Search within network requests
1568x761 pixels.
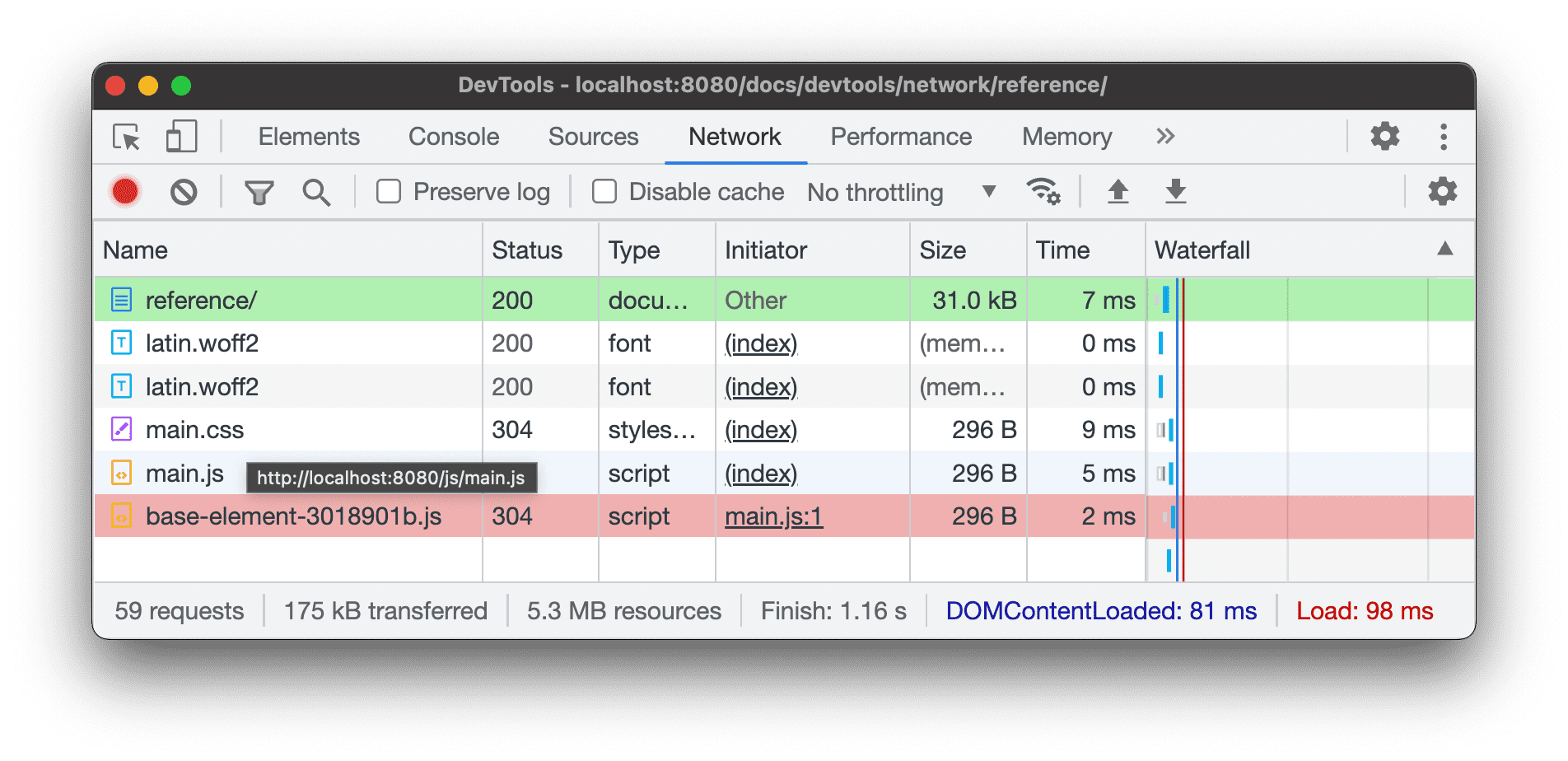point(316,191)
